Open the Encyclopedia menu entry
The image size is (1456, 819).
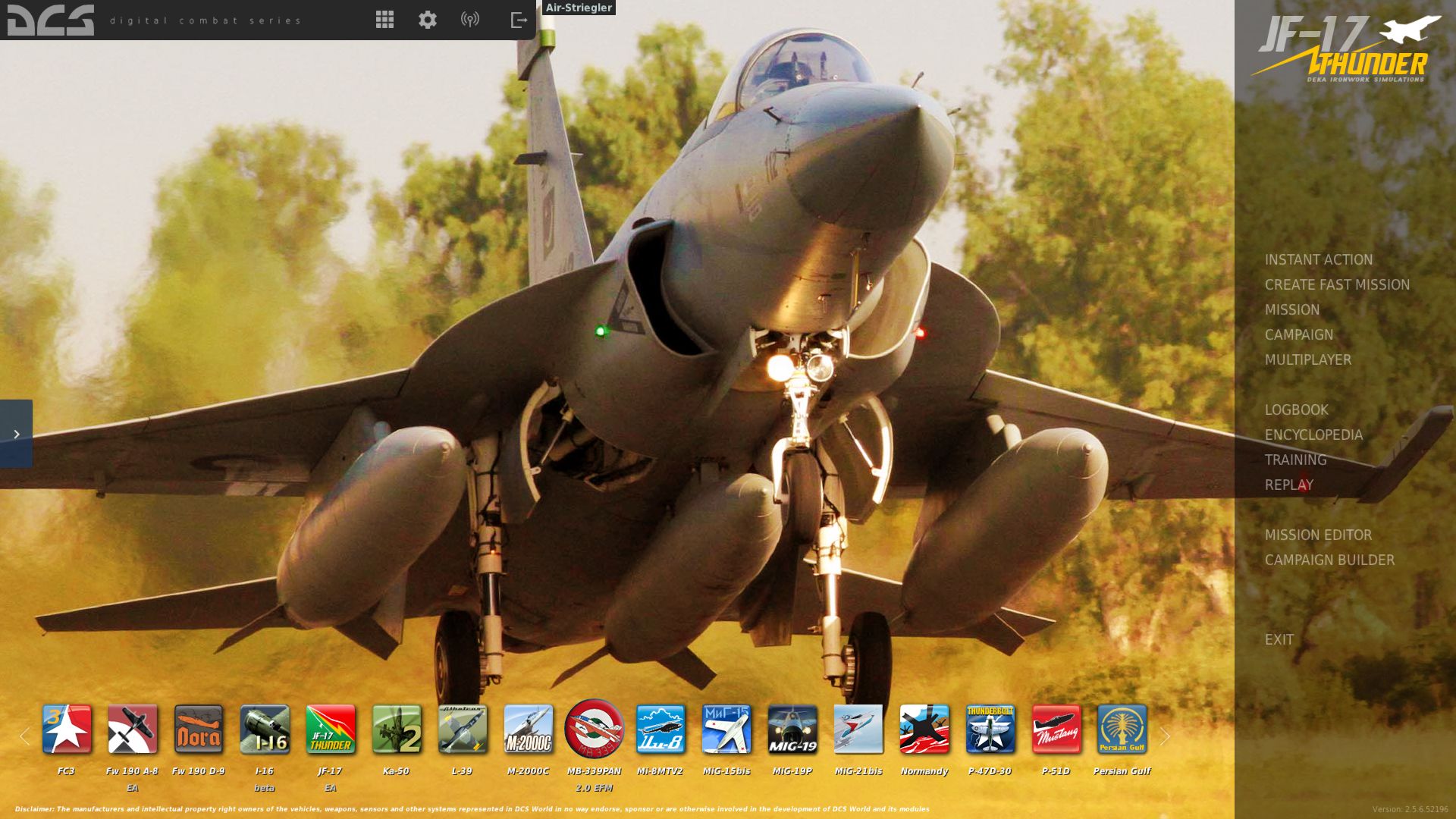coord(1313,435)
